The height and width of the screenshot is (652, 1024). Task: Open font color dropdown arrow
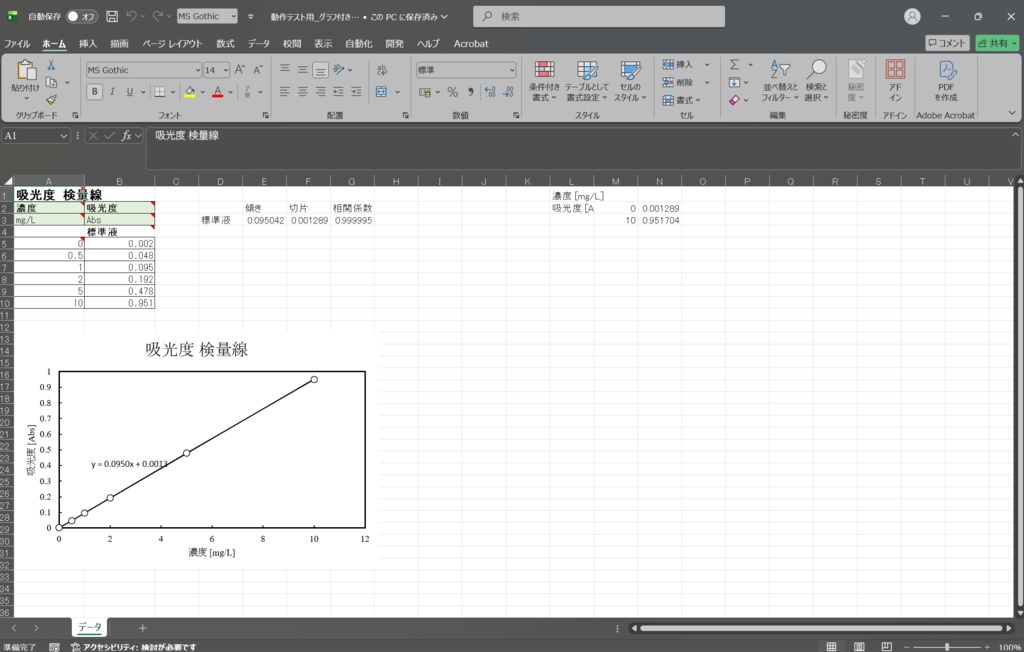coord(231,92)
